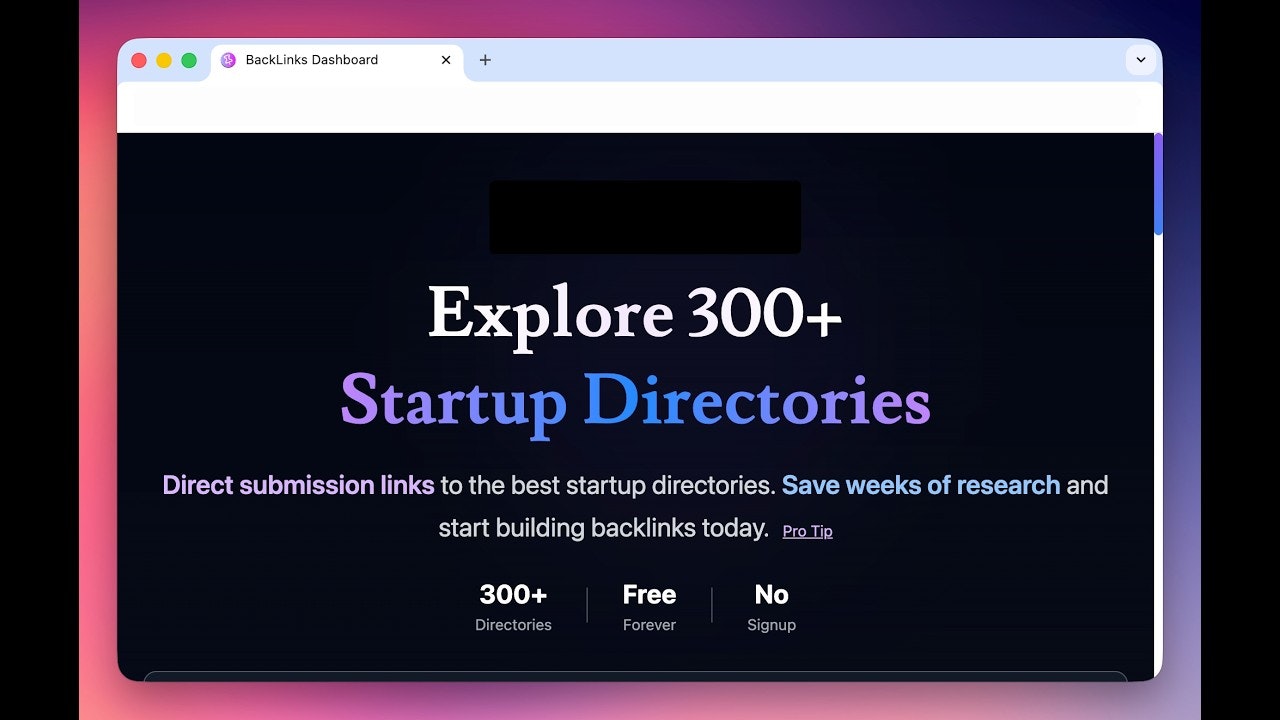Screen dimensions: 1280x720
Task: Select the blacked-out logo banner above the headline
Action: coord(645,216)
